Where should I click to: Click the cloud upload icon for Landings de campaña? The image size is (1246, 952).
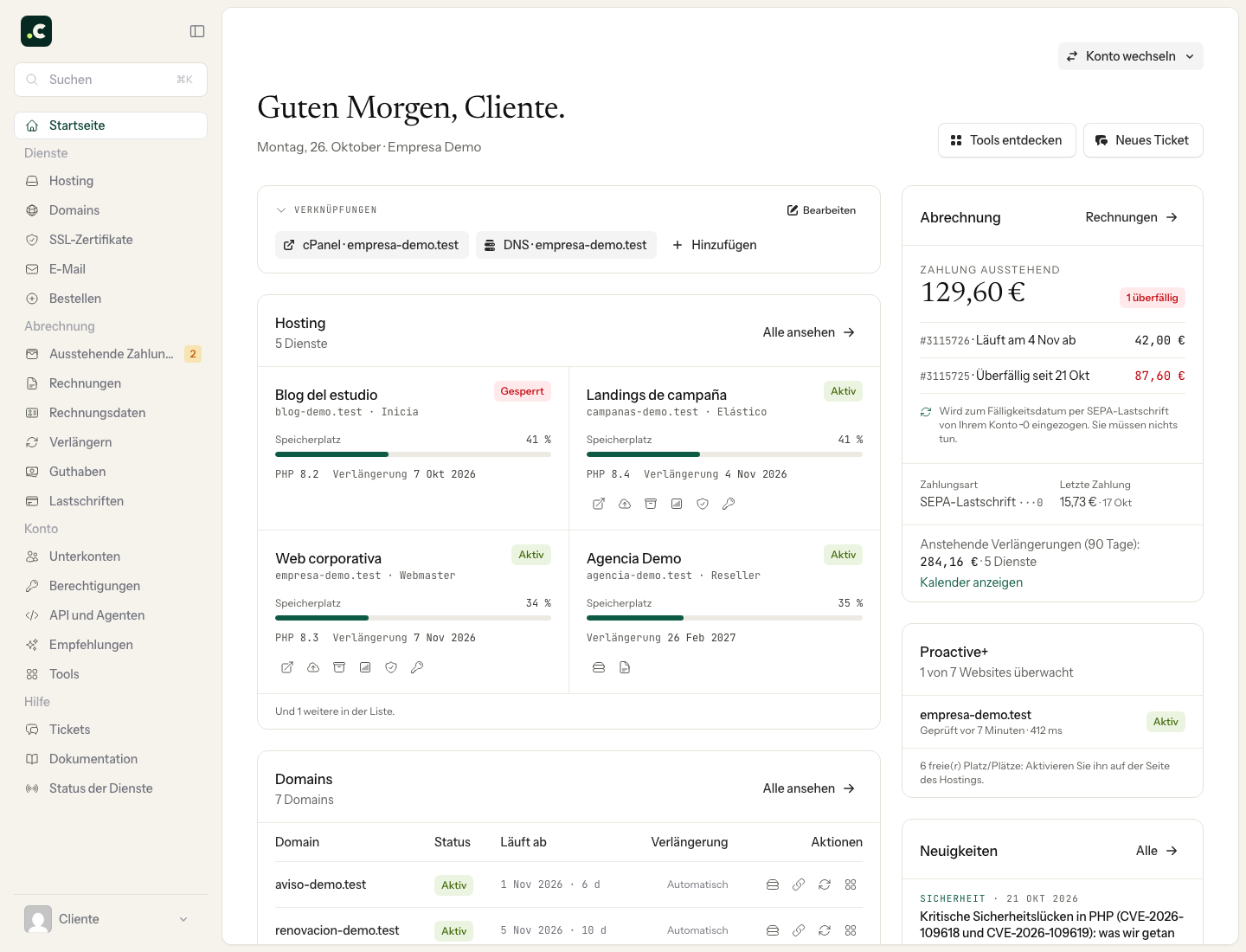point(625,504)
